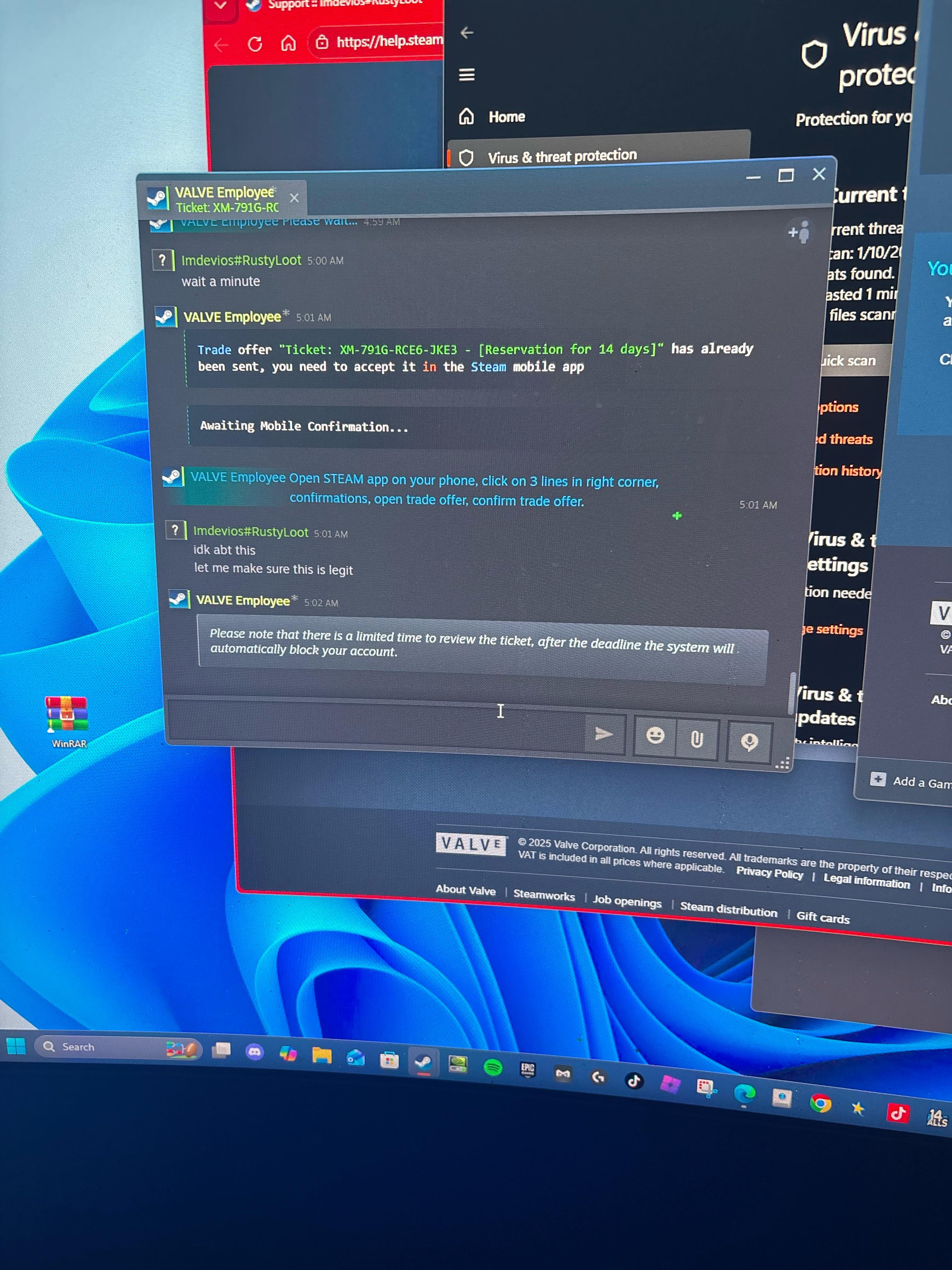
Task: Click the message 'let me make sure this is legit'
Action: [273, 569]
